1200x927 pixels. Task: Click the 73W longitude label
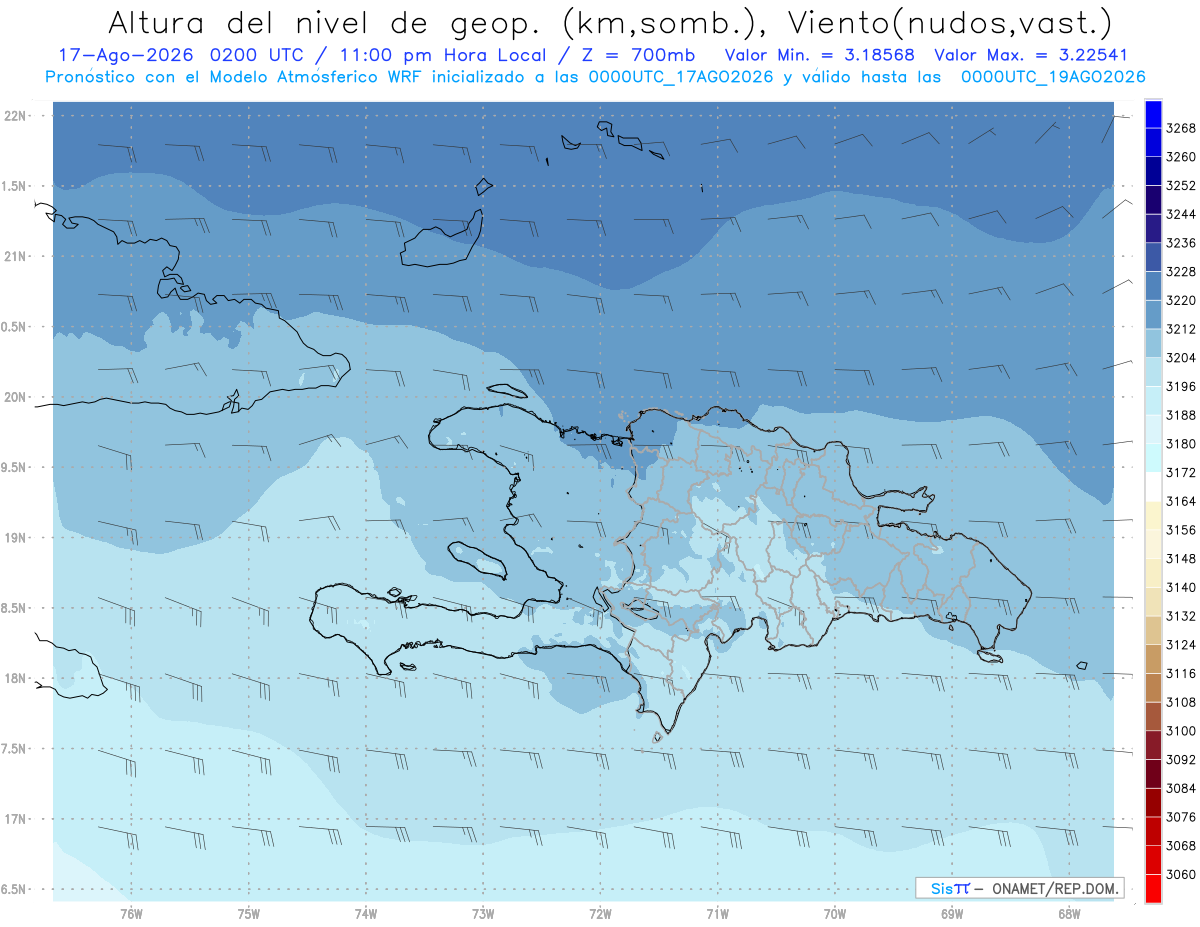coord(483,913)
